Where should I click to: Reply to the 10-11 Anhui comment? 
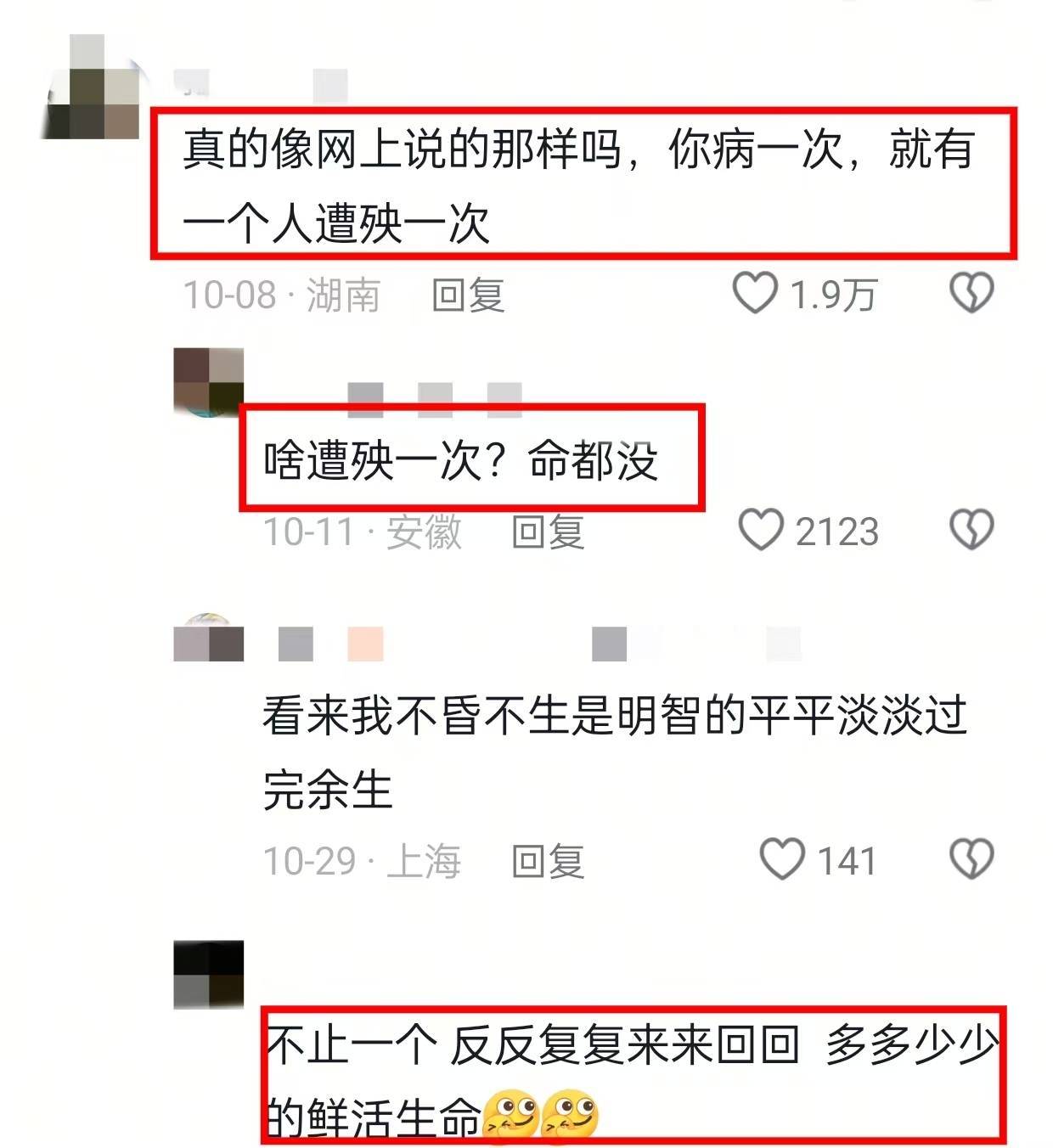548,532
